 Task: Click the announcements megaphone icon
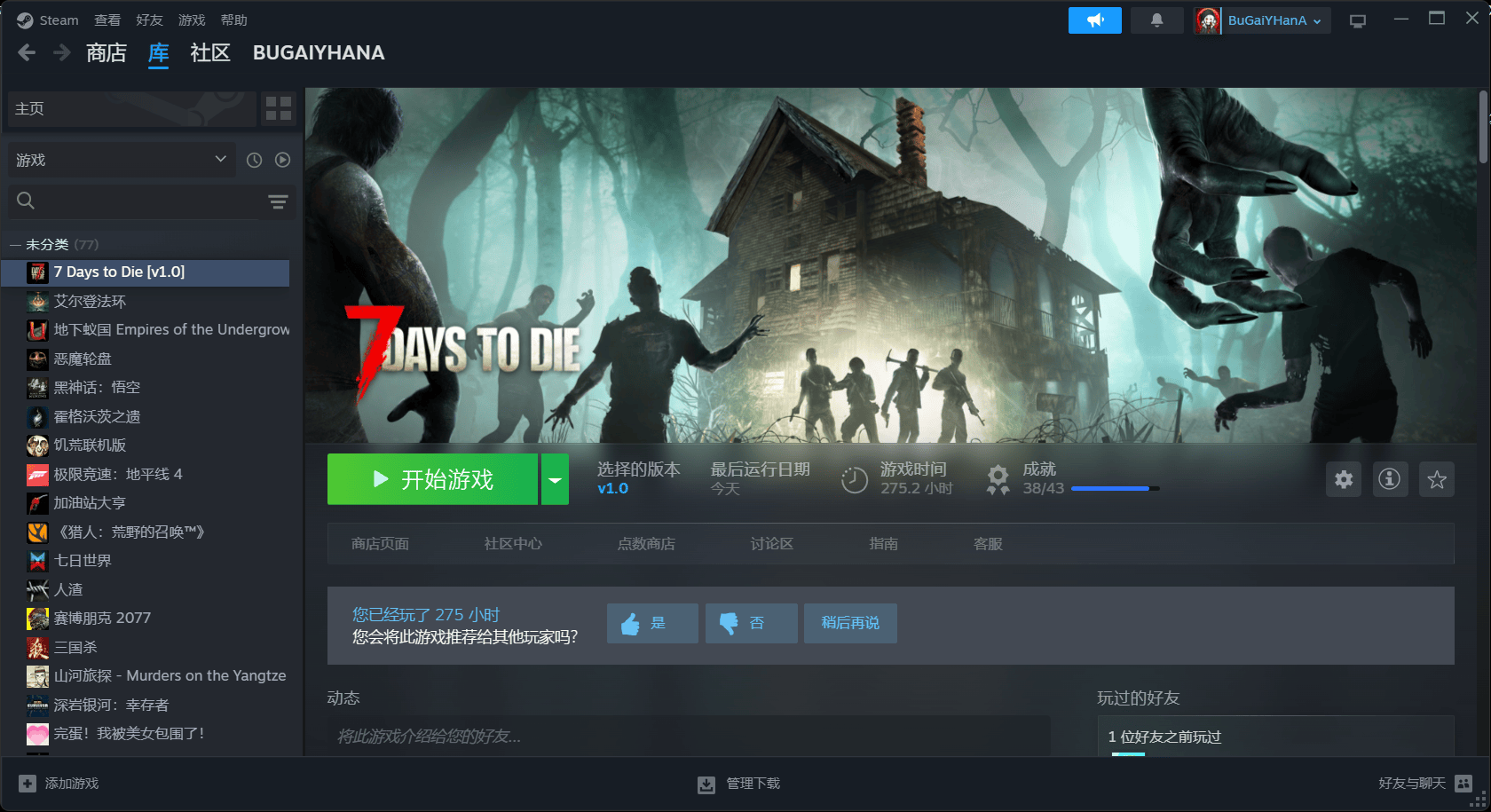[x=1095, y=20]
